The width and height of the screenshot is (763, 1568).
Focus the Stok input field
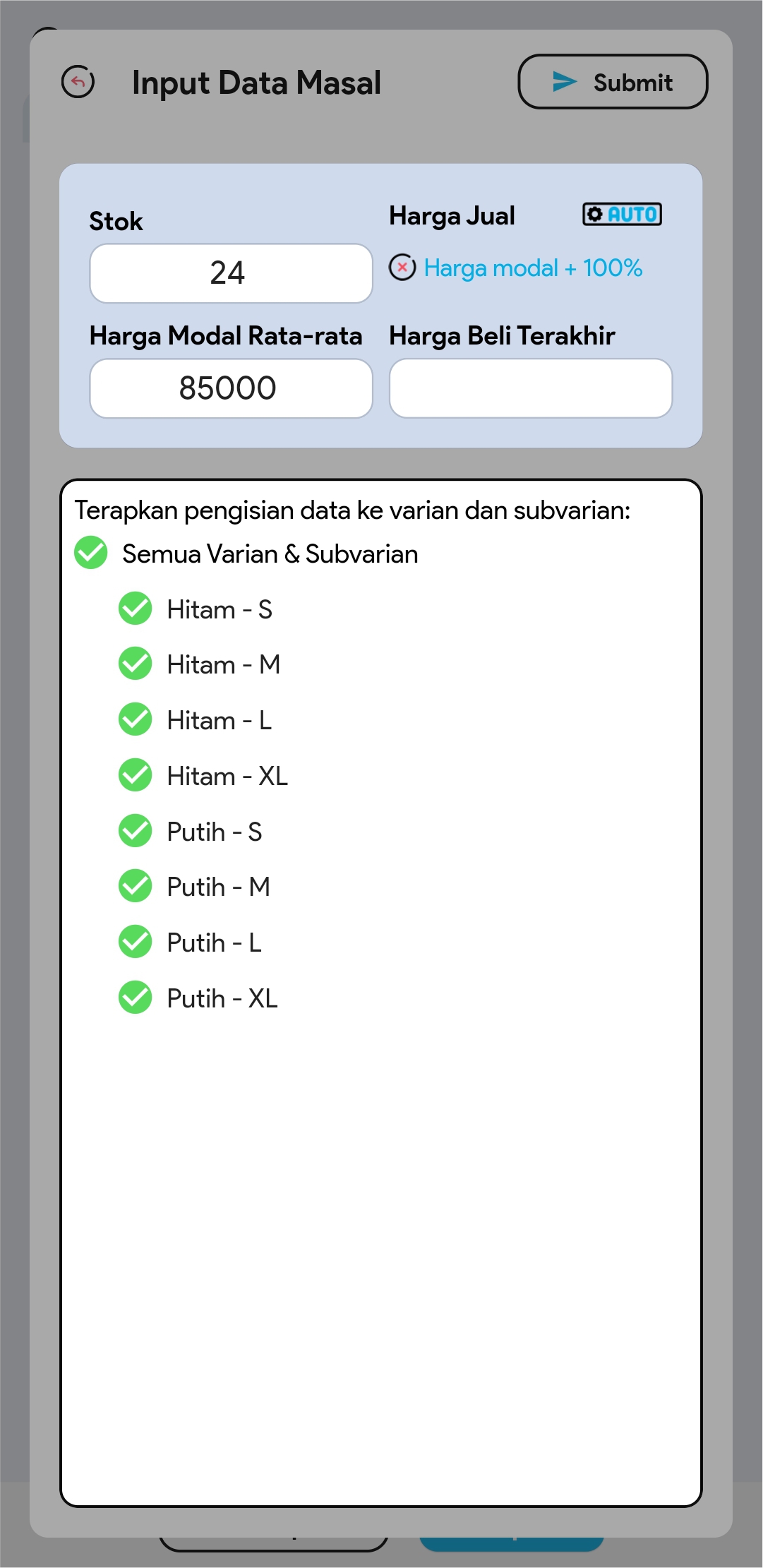231,273
